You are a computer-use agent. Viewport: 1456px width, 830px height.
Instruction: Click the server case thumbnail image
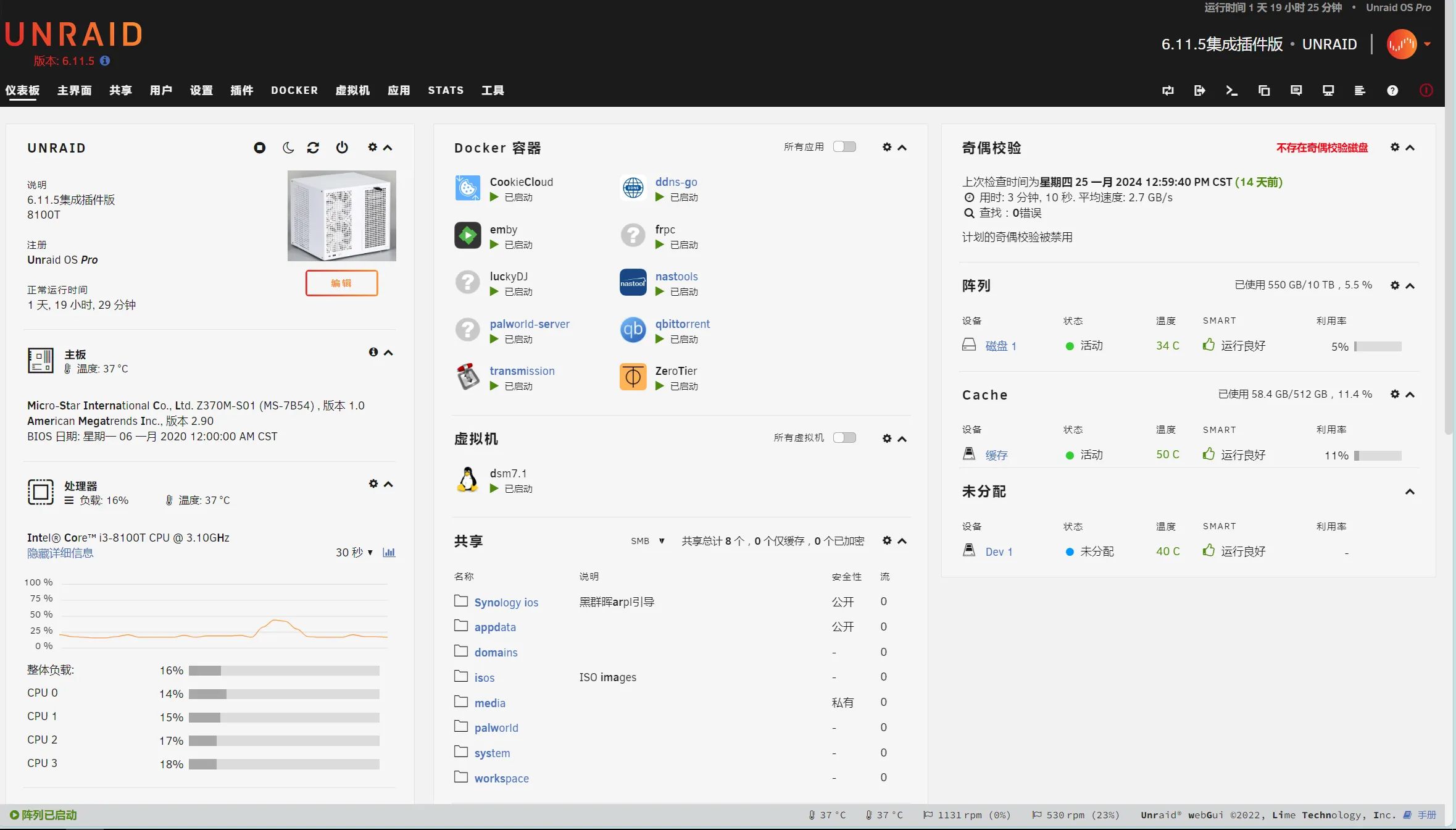pos(342,216)
